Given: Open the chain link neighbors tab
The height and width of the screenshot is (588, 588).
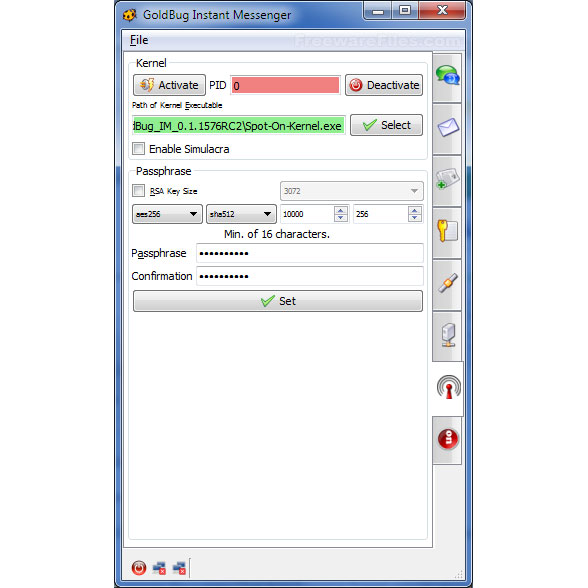Looking at the screenshot, I should (x=447, y=284).
